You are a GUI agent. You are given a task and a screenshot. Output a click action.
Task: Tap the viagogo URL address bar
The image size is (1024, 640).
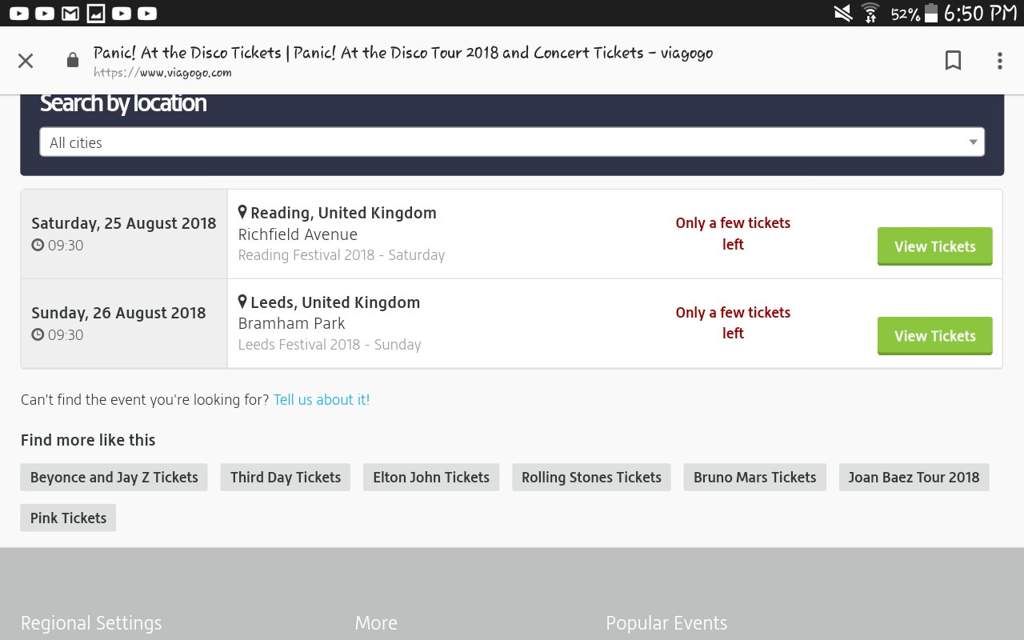(403, 61)
